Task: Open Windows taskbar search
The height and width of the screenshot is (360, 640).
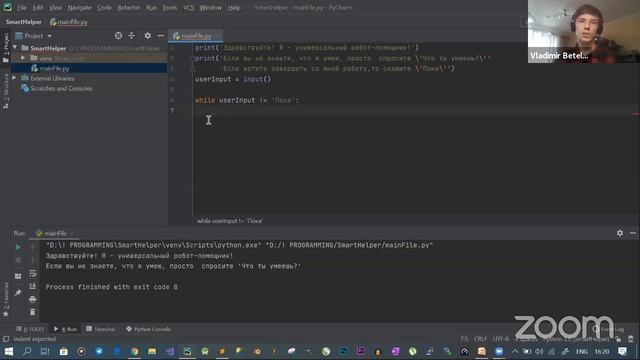Action: [x=27, y=351]
